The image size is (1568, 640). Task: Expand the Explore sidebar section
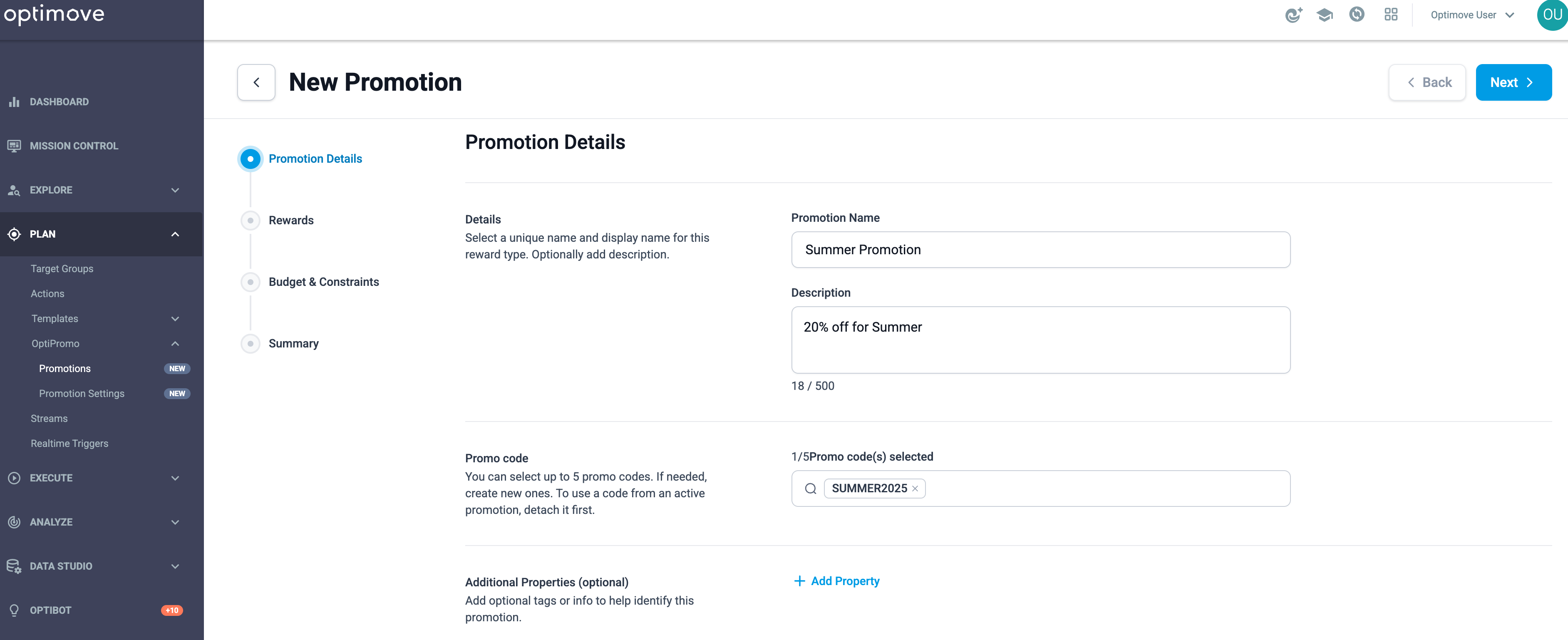click(101, 190)
